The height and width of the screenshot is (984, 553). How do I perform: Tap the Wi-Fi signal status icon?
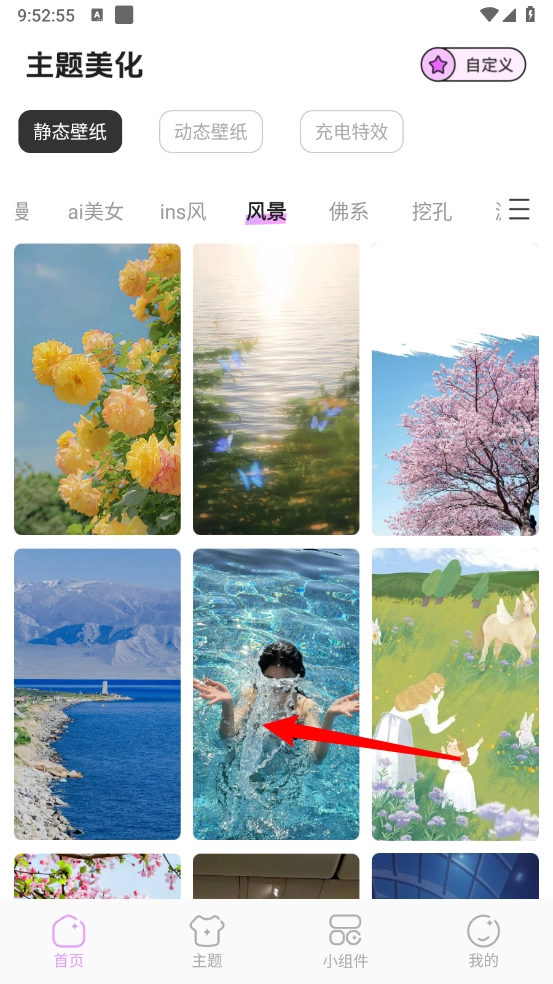click(x=488, y=14)
